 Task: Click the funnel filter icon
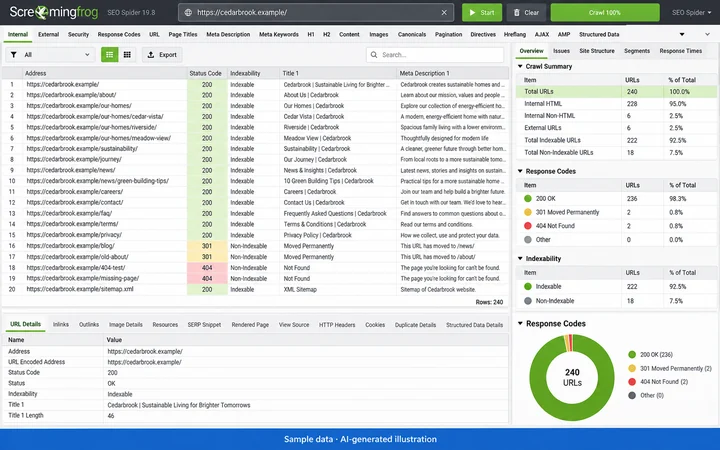[x=14, y=55]
